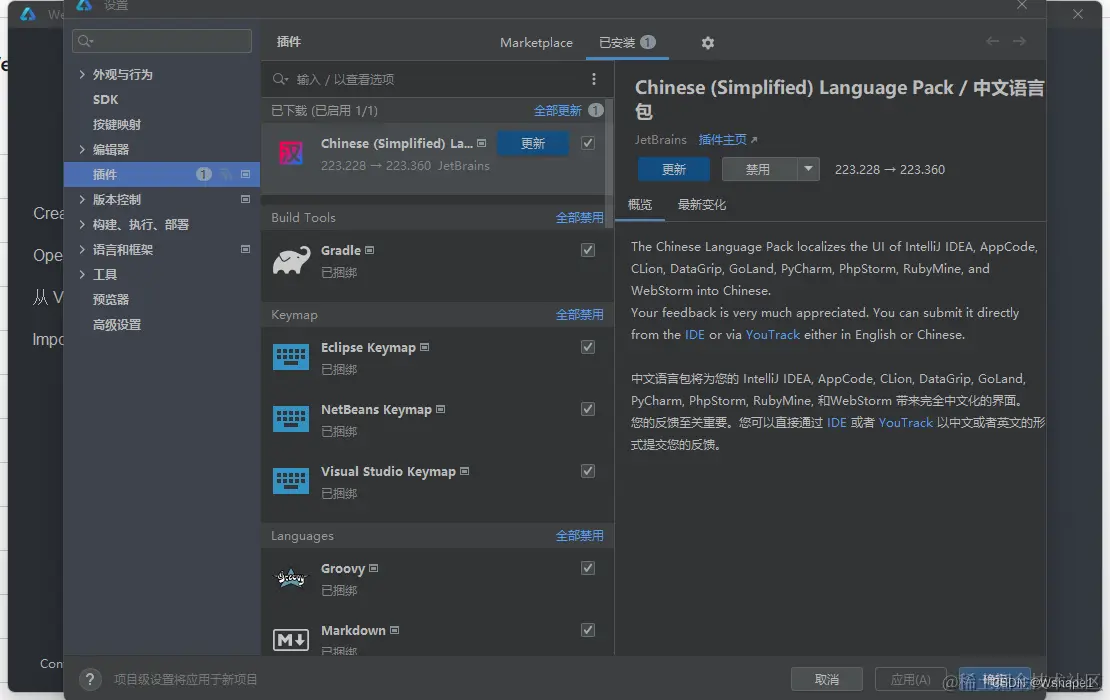Click the Markdown plugin icon
The image size is (1110, 700).
pos(291,640)
